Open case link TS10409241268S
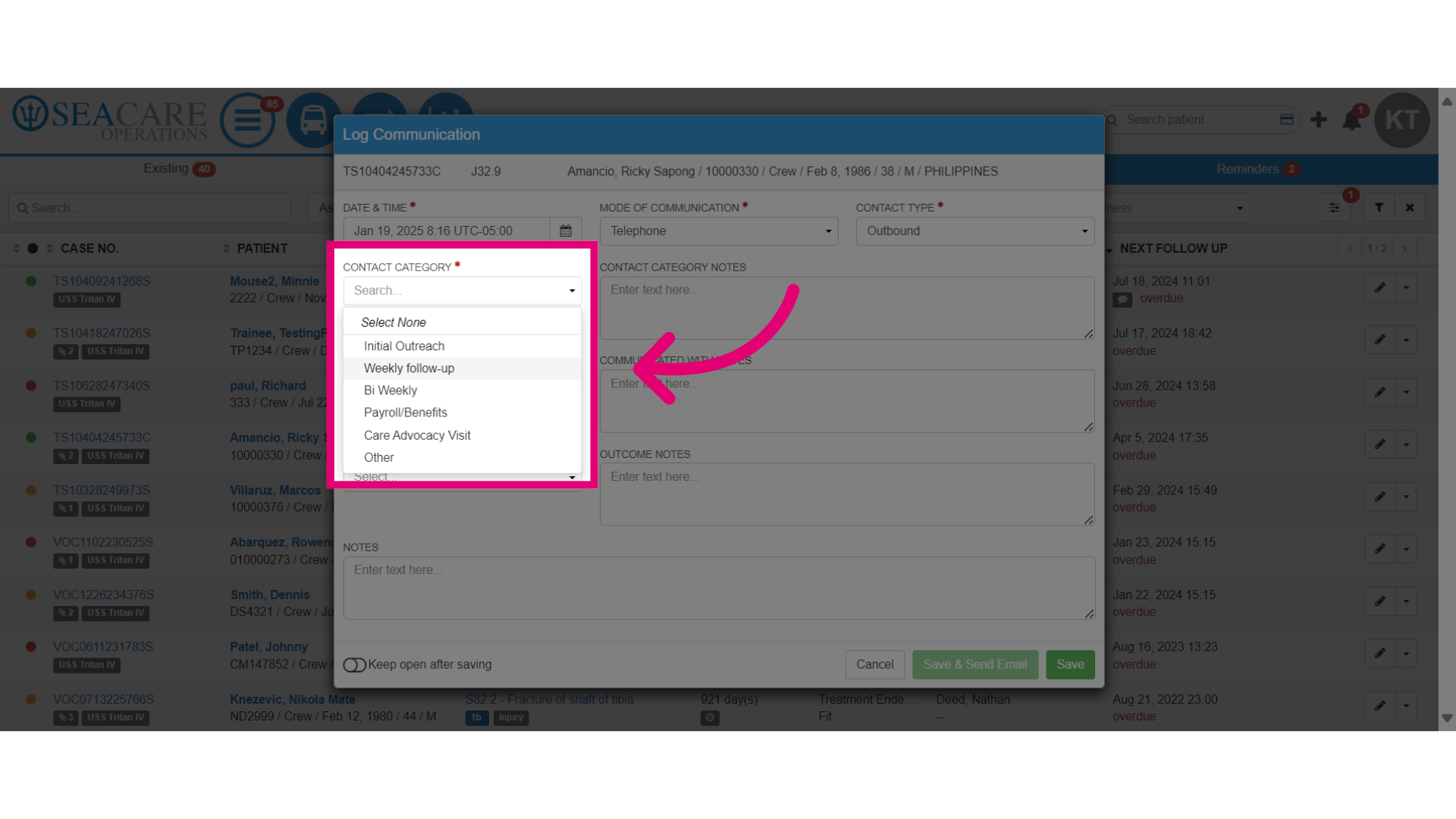 pos(102,281)
